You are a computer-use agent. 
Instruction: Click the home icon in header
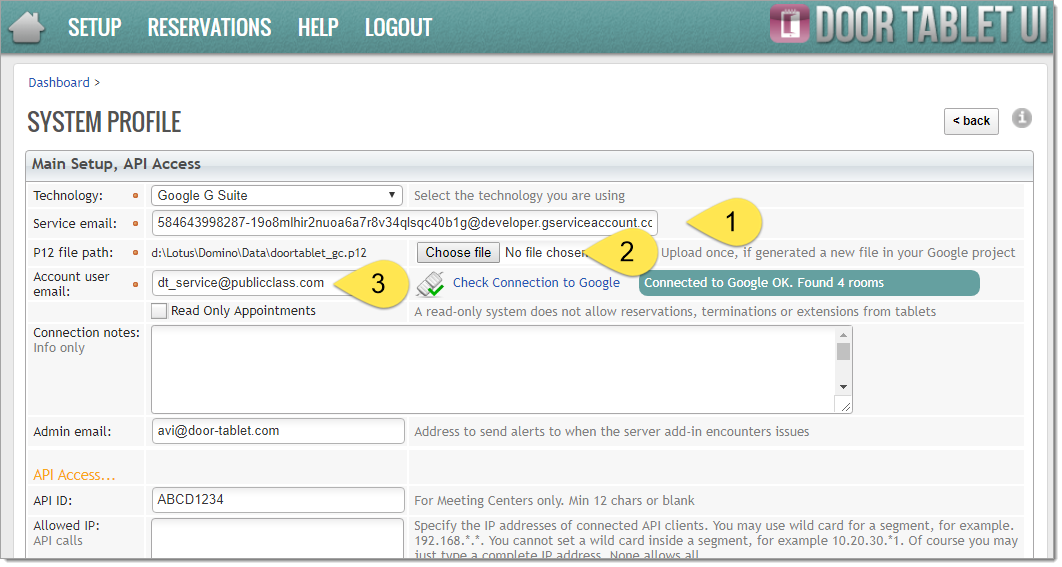pos(27,27)
